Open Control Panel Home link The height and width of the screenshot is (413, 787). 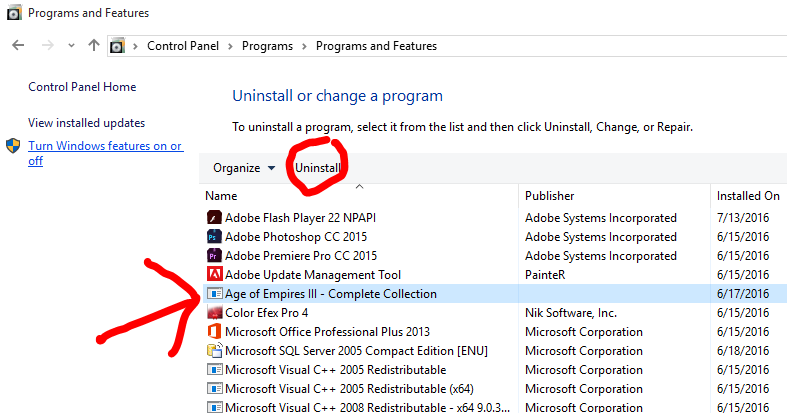pyautogui.click(x=82, y=87)
